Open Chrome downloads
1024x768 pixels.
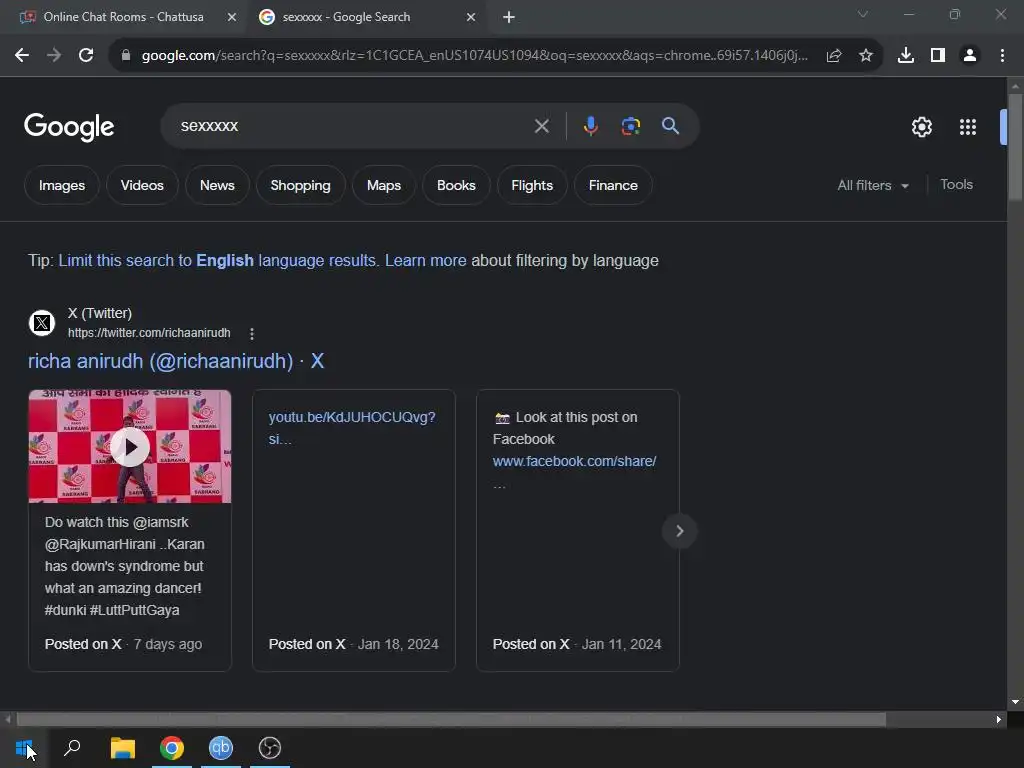pyautogui.click(x=906, y=56)
